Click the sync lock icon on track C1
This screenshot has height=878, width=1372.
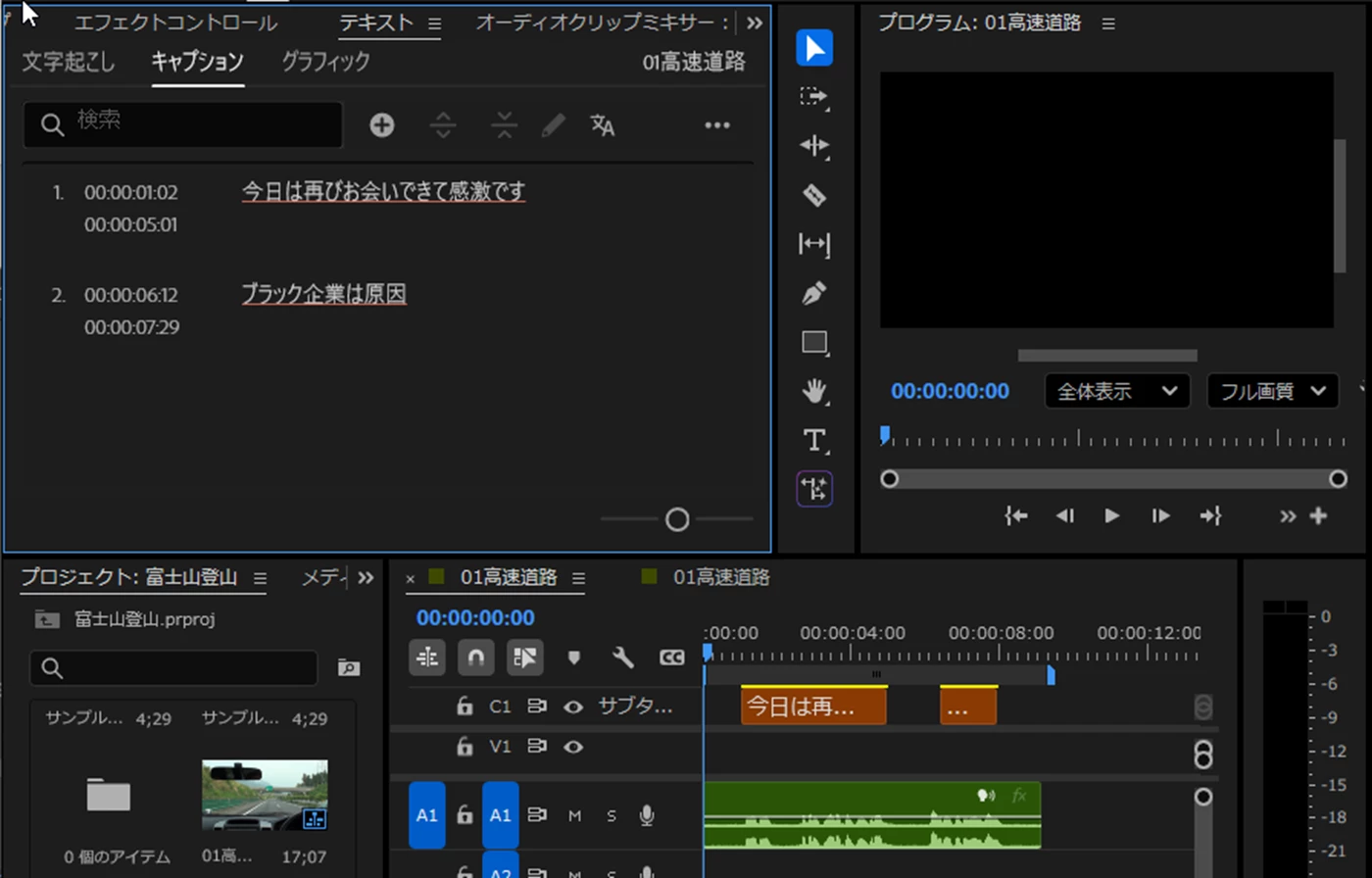coord(537,706)
